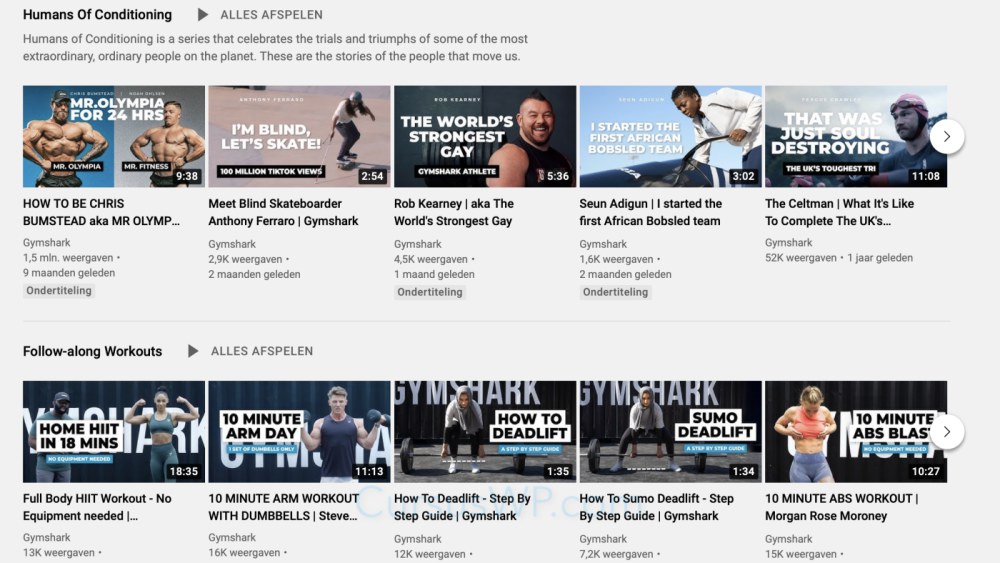
Task: Show next videos in Follow-along Workouts row
Action: coord(946,432)
